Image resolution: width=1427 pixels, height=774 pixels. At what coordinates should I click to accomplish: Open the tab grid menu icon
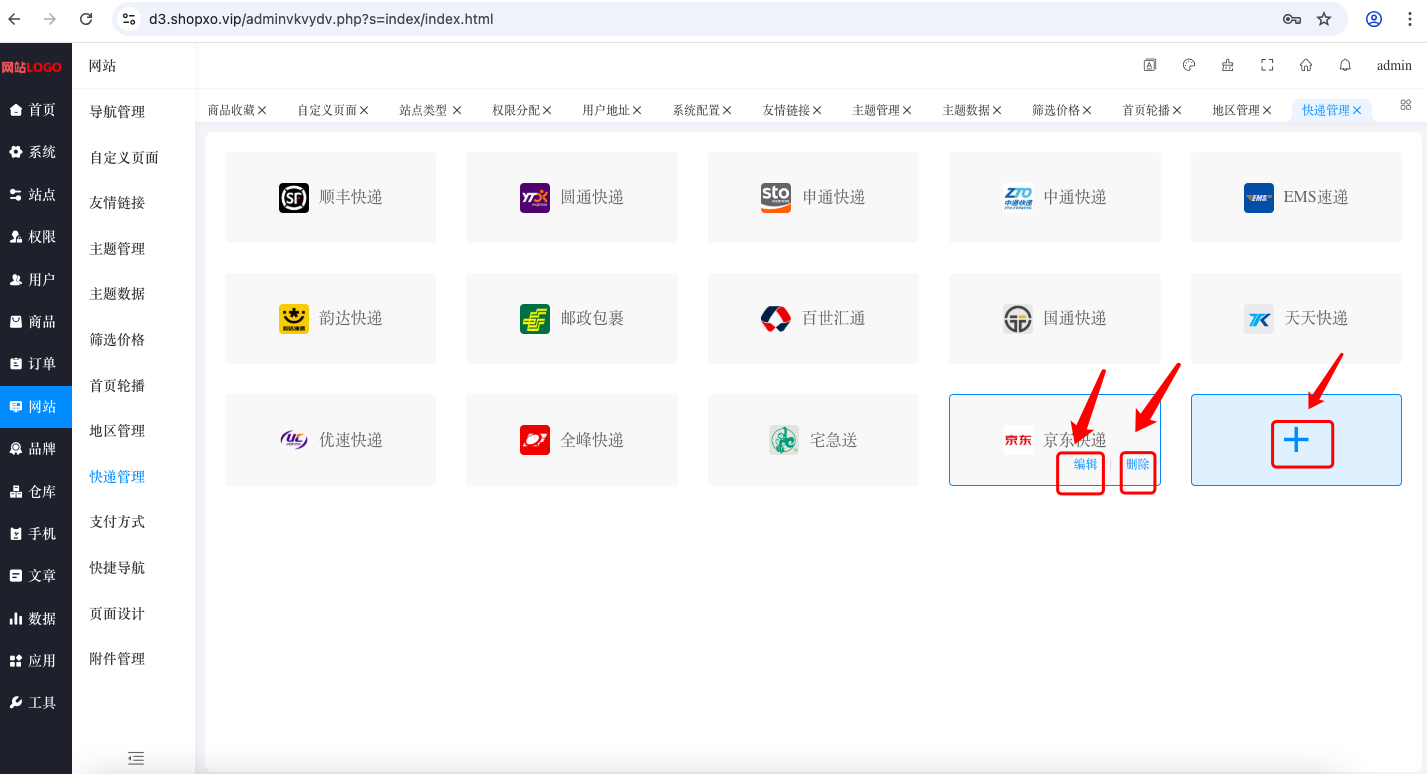tap(1405, 105)
